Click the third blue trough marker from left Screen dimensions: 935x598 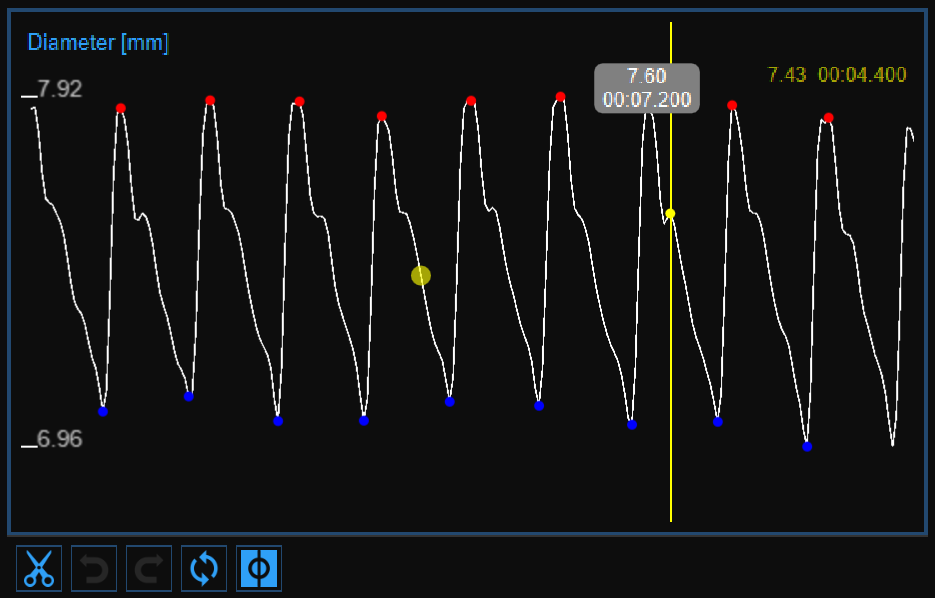[x=278, y=421]
